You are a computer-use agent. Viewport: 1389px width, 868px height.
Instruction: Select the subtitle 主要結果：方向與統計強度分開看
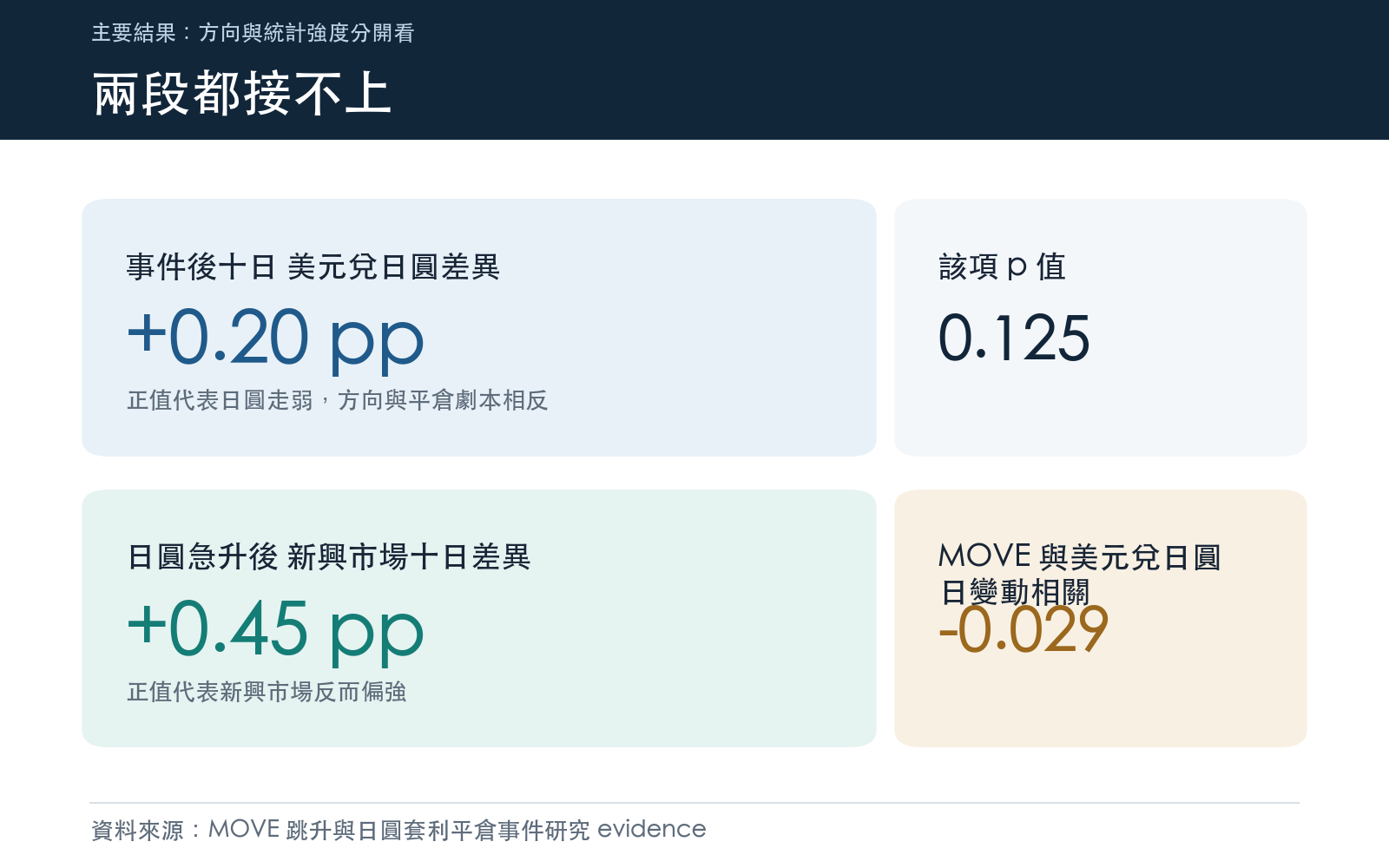(x=253, y=33)
